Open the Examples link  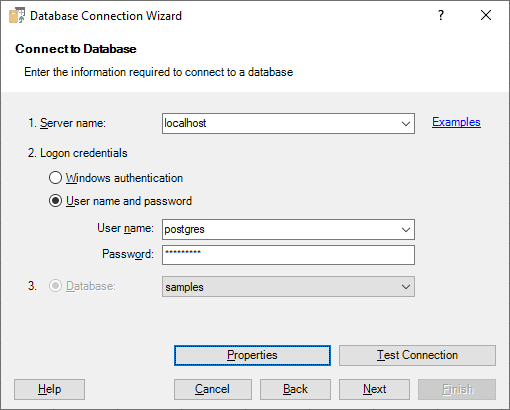pyautogui.click(x=456, y=122)
